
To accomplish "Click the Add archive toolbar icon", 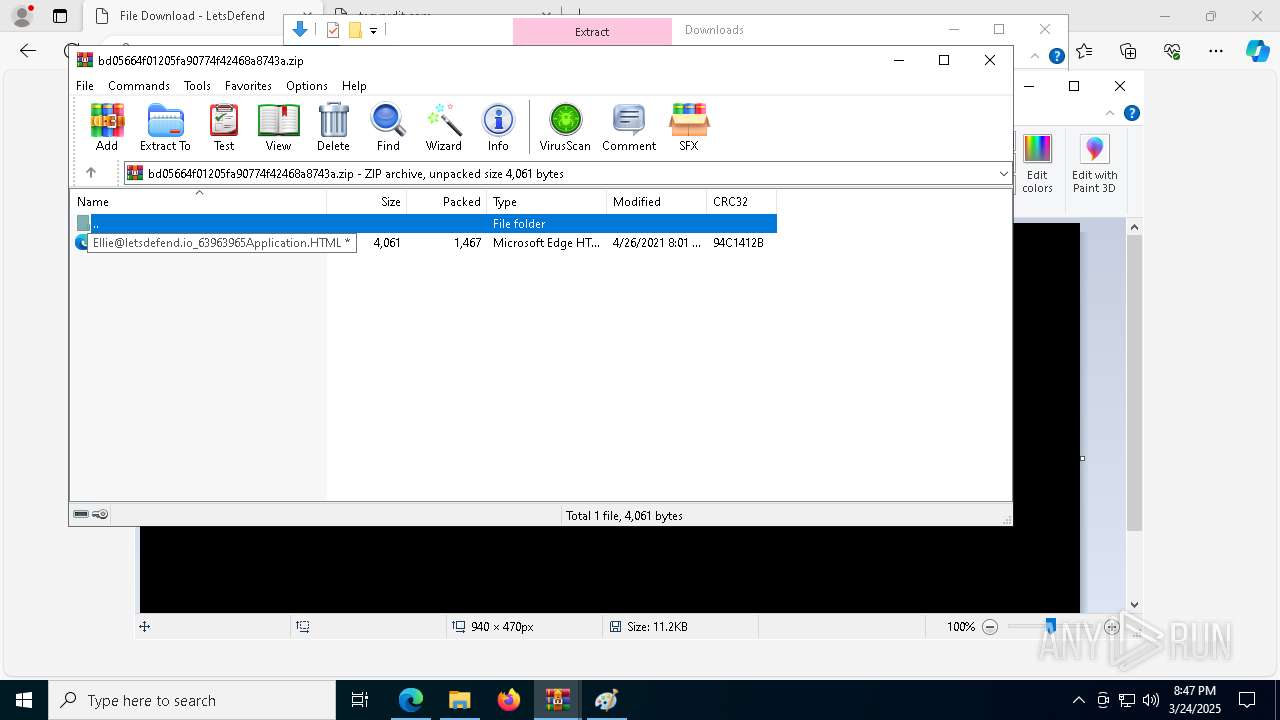I will [107, 127].
